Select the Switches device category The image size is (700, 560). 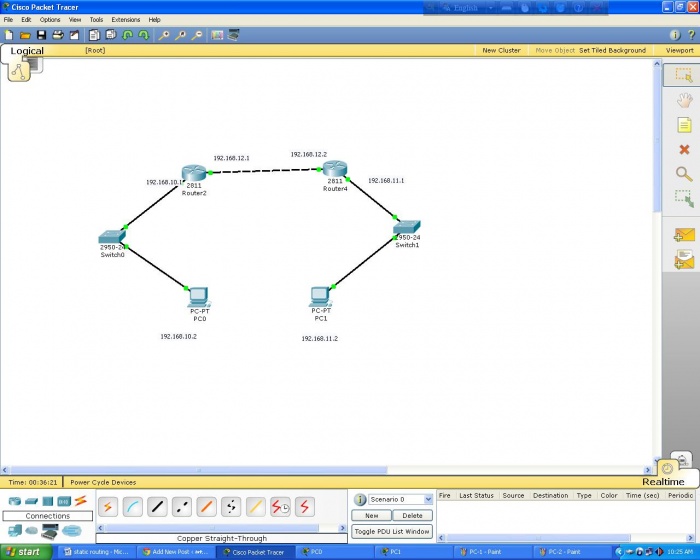(31, 501)
